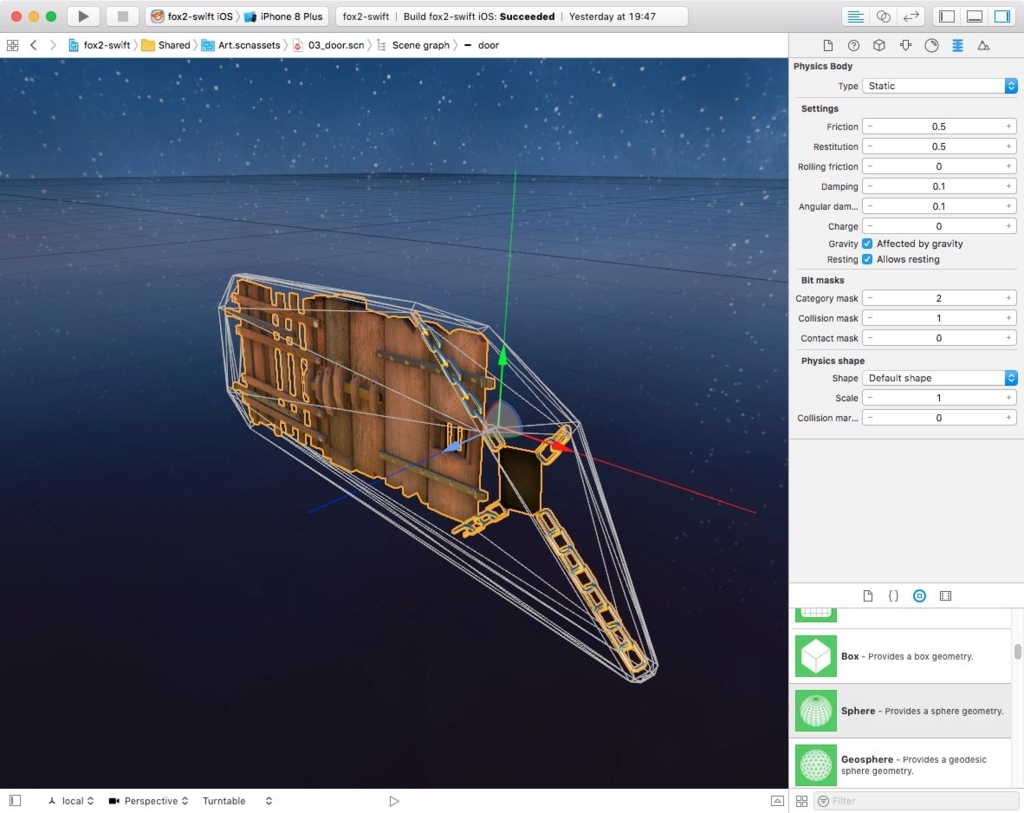
Task: Increase Friction value with plus
Action: pos(1009,126)
